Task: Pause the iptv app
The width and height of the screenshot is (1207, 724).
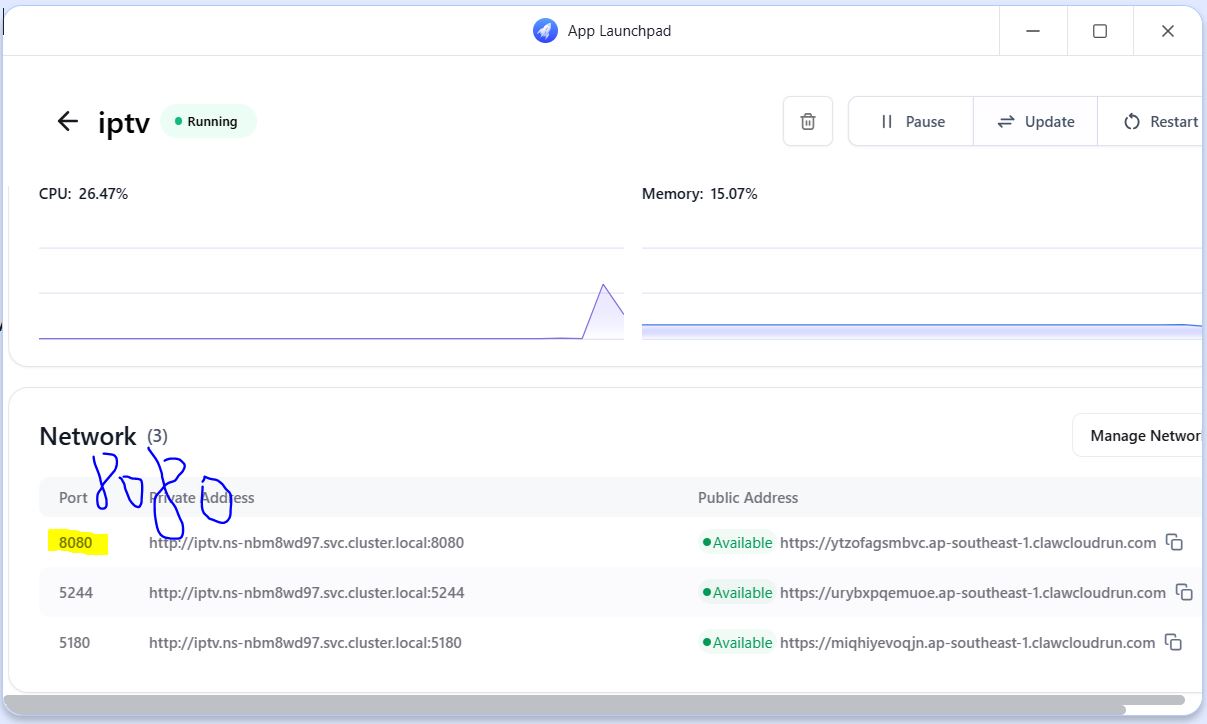Action: click(911, 122)
